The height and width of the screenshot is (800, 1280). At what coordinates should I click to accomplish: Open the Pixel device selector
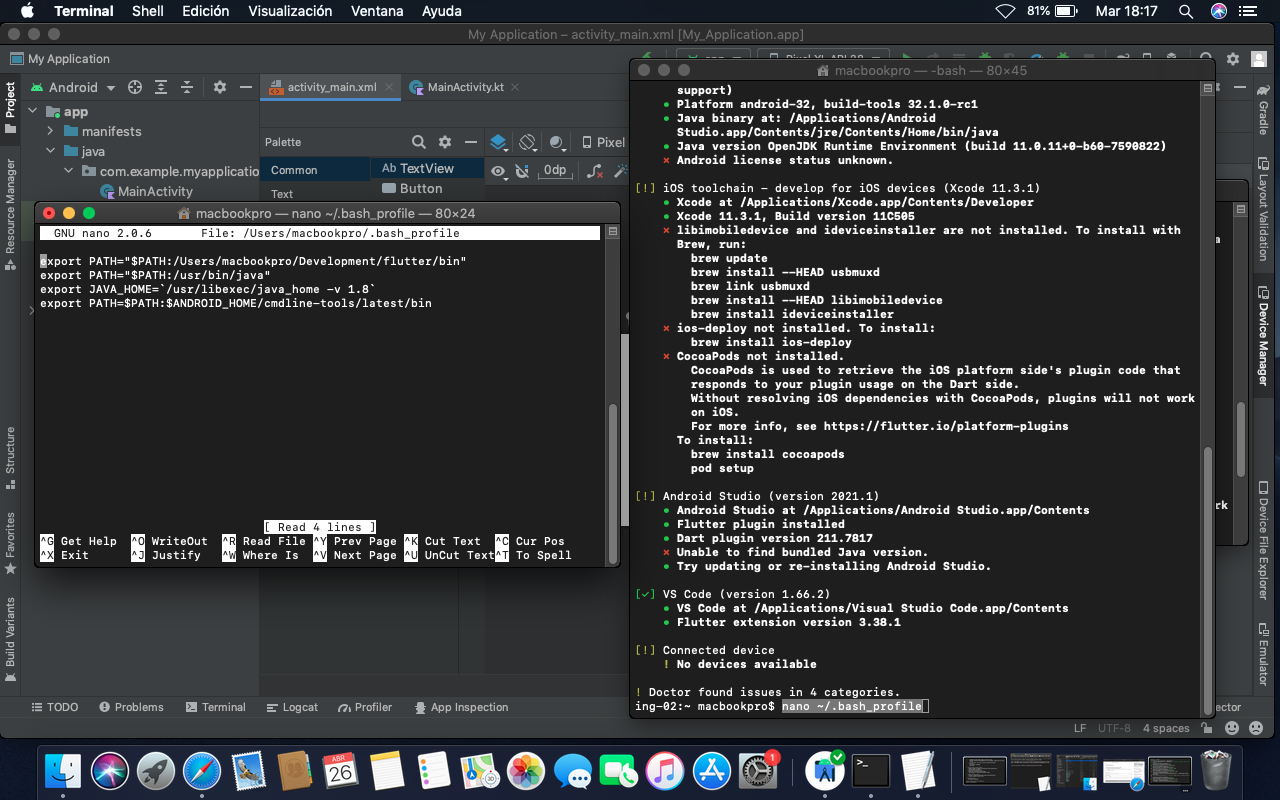pos(604,142)
